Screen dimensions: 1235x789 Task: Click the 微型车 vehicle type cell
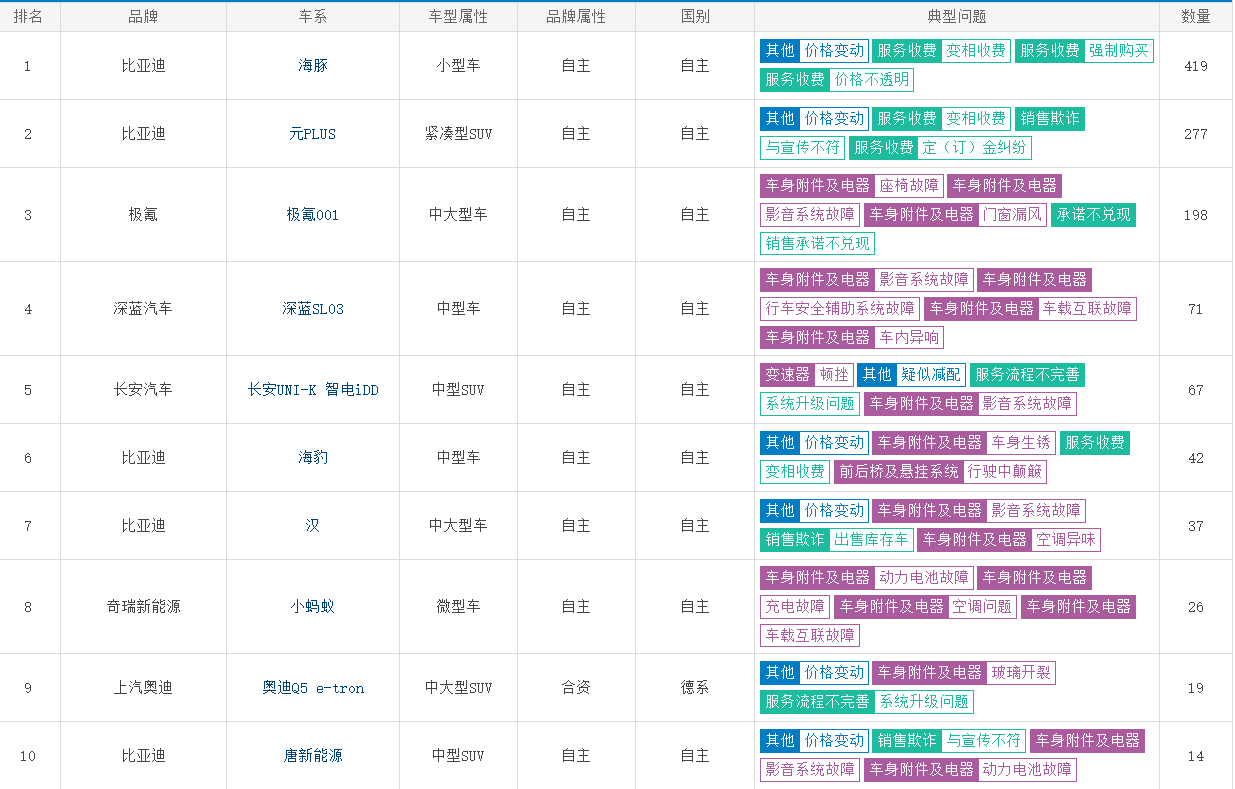click(458, 607)
